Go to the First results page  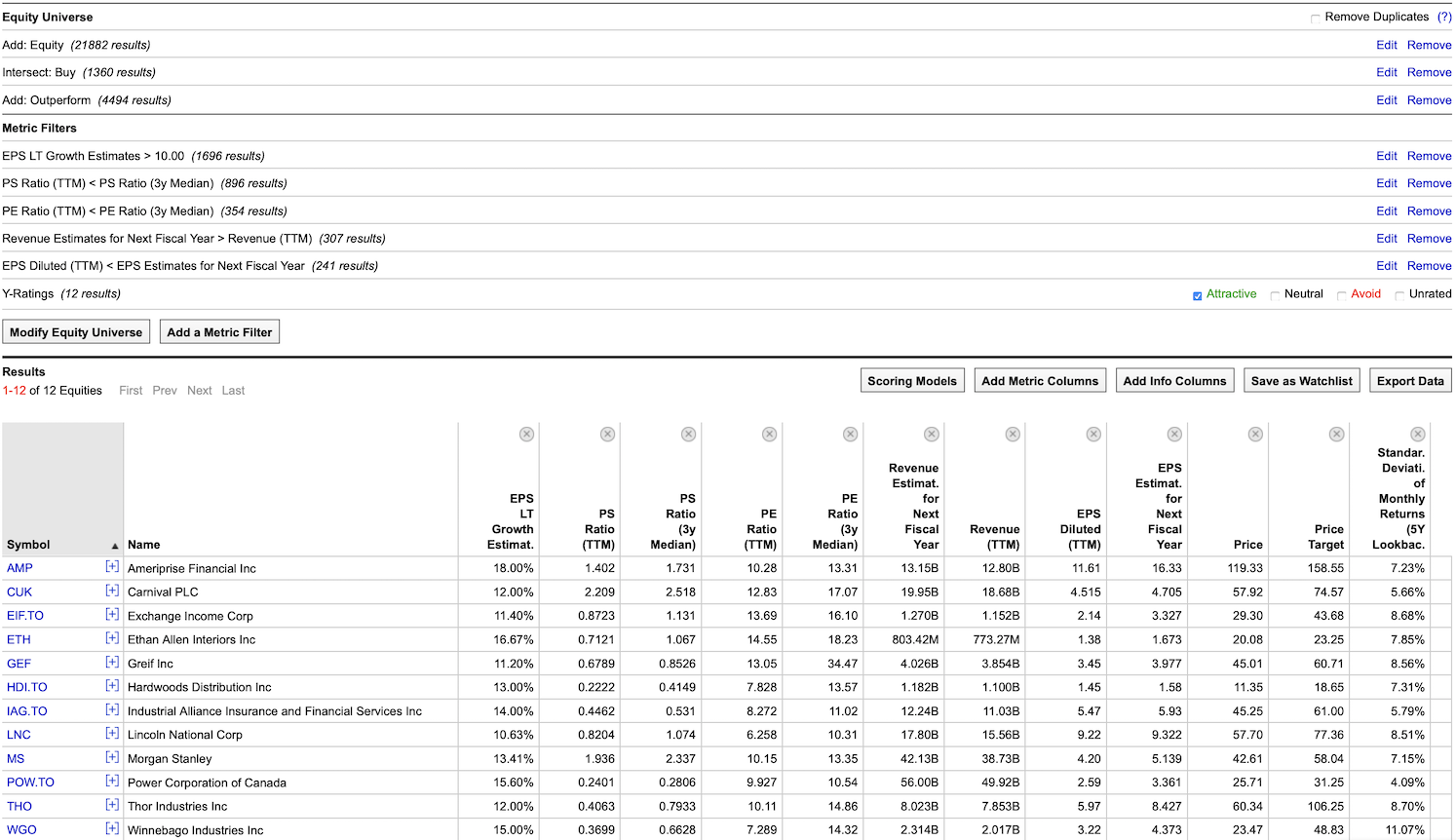(131, 391)
